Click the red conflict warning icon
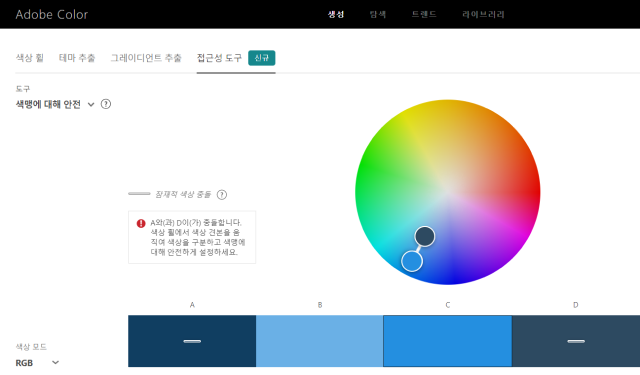640x375 pixels. pos(141,223)
